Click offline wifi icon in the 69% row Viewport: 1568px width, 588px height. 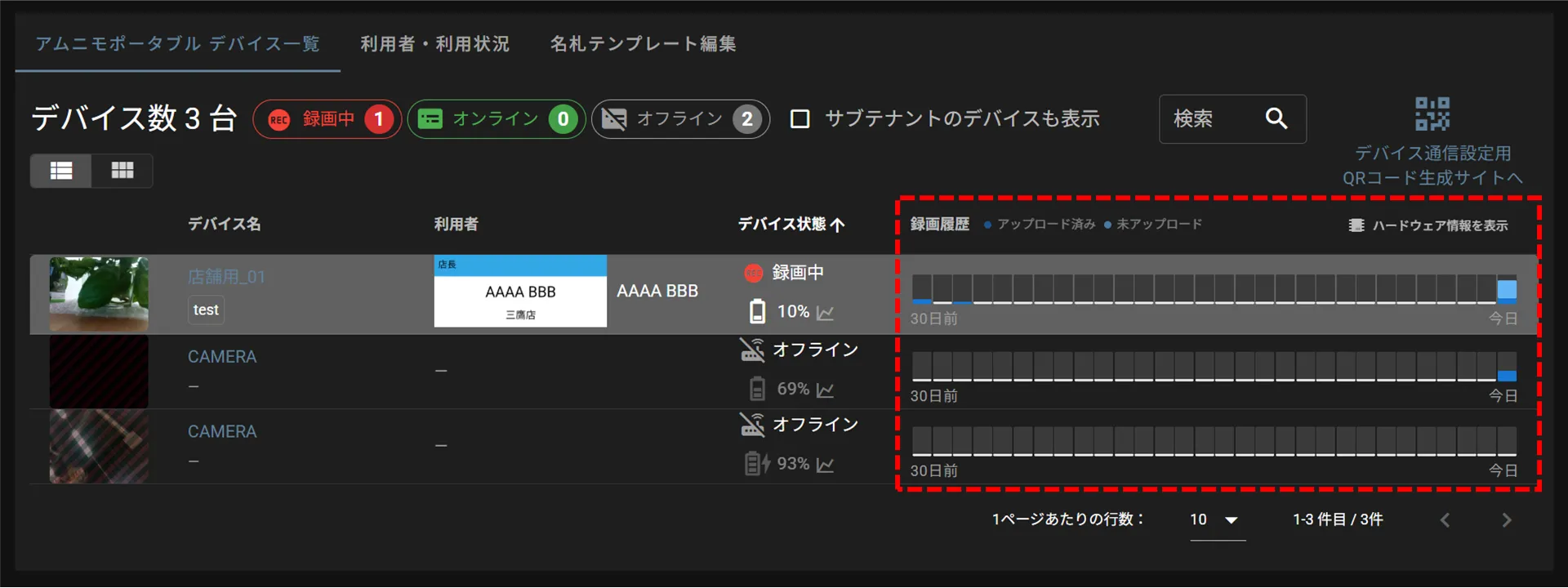pyautogui.click(x=752, y=350)
